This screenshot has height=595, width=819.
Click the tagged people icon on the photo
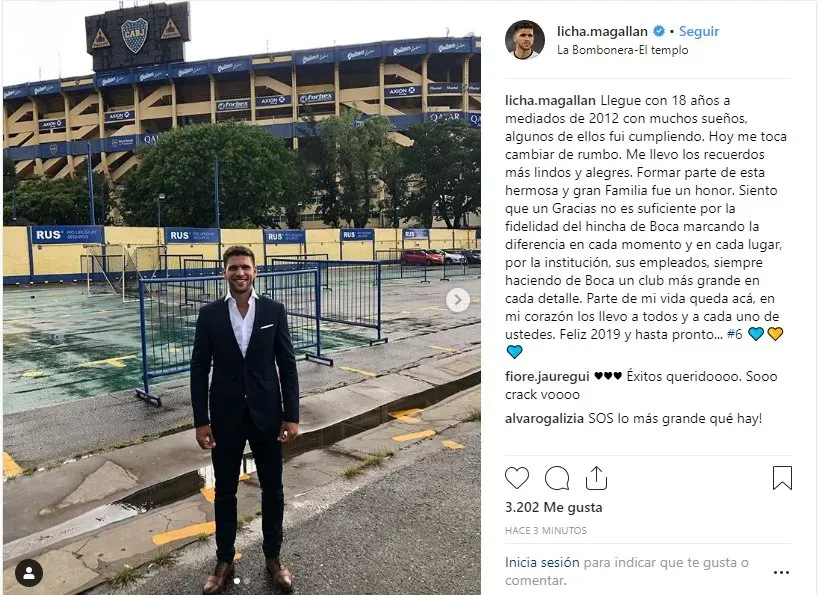[29, 573]
